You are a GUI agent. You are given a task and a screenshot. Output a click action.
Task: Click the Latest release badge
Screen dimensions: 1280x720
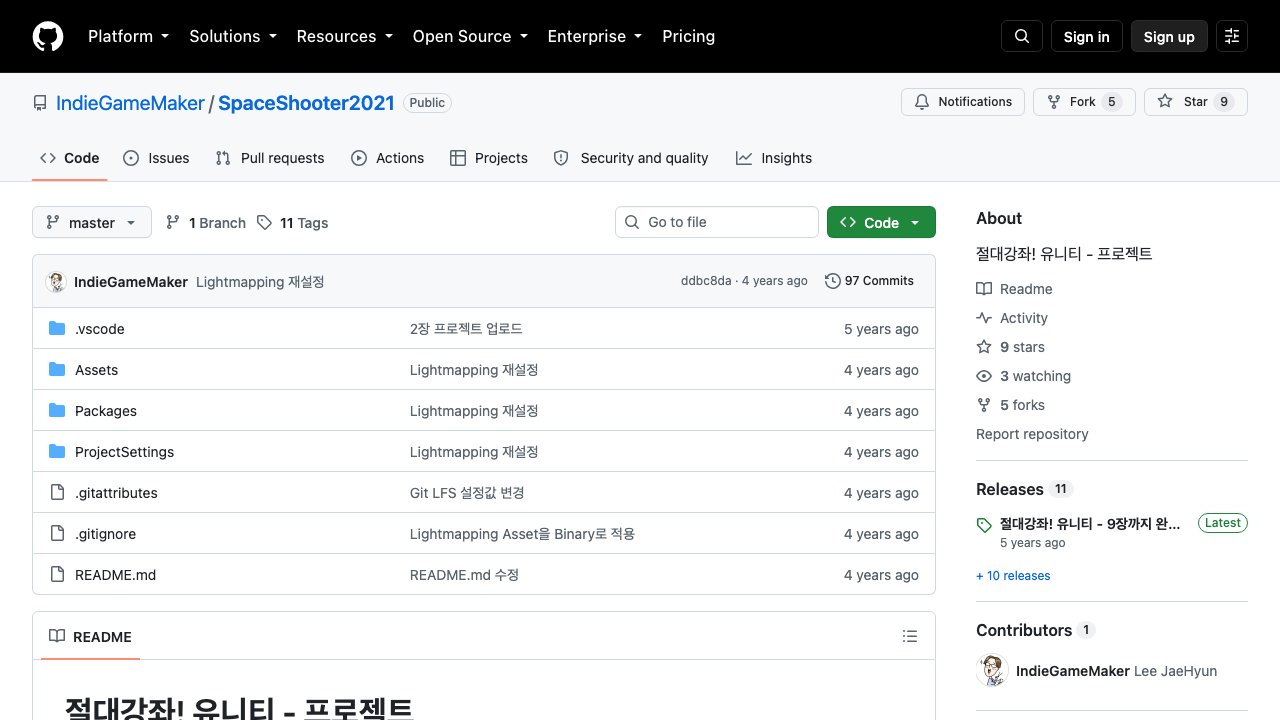1223,523
